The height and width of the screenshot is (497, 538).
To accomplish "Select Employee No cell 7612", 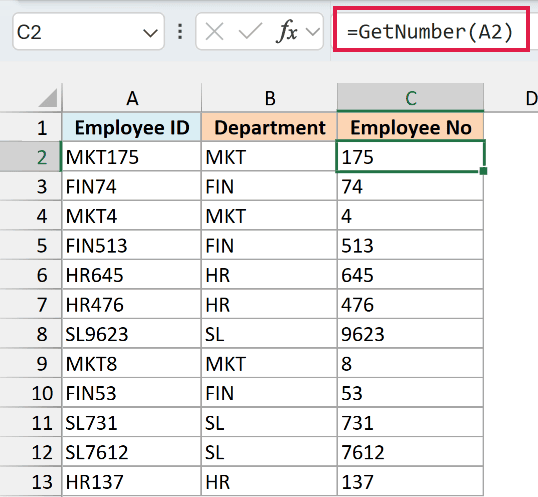I will 410,452.
